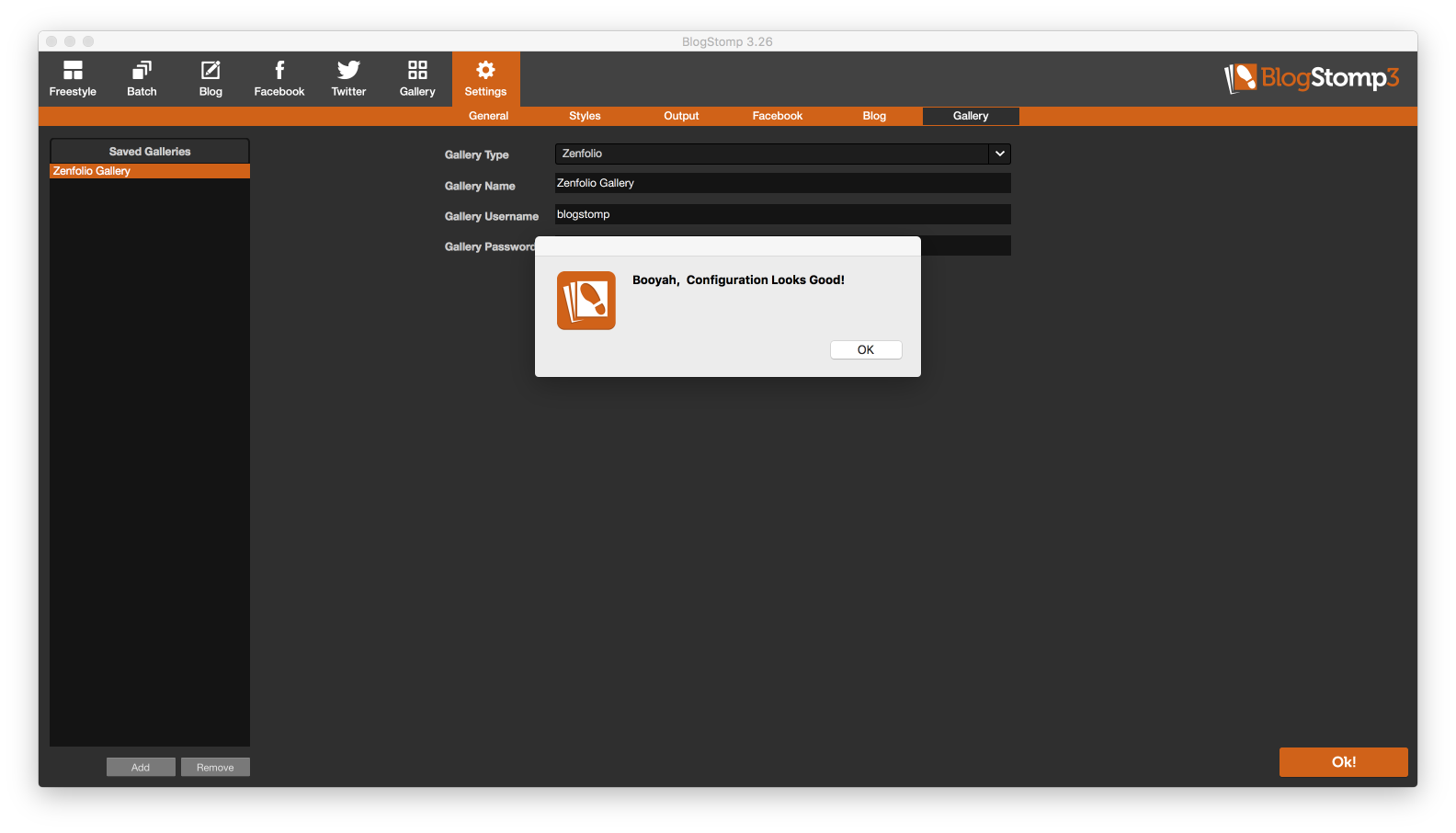Switch to the Styles settings tab
This screenshot has width=1456, height=833.
click(x=585, y=116)
